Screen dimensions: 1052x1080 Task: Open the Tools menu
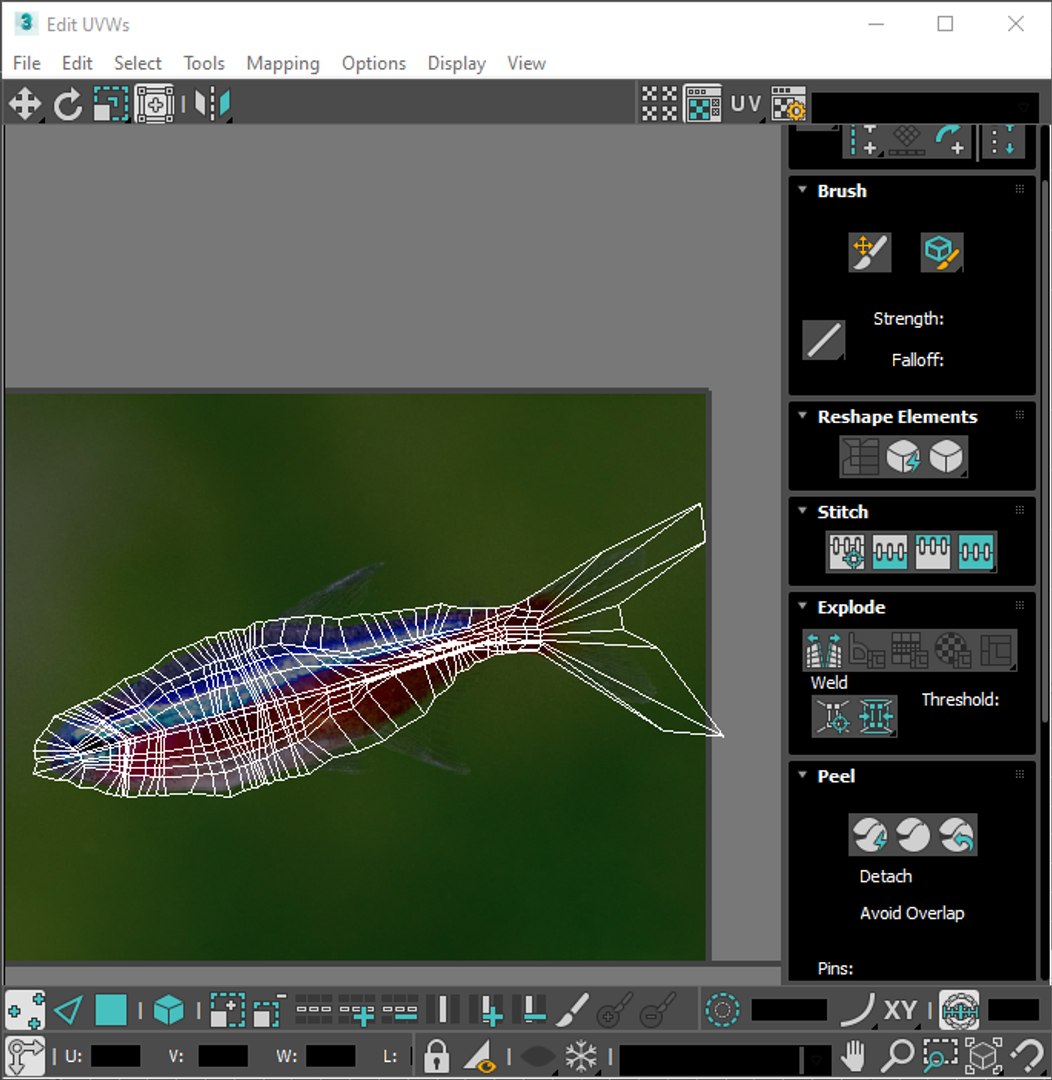[x=204, y=63]
